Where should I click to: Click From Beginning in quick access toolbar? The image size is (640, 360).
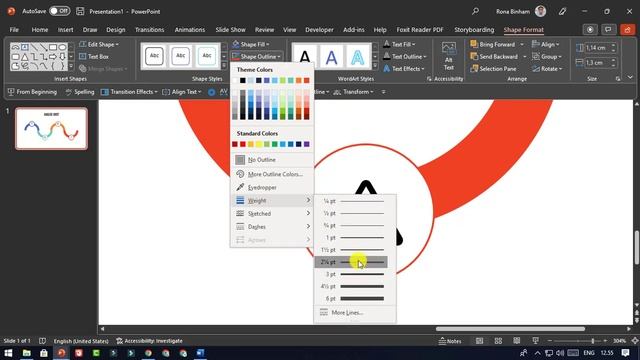tap(32, 92)
